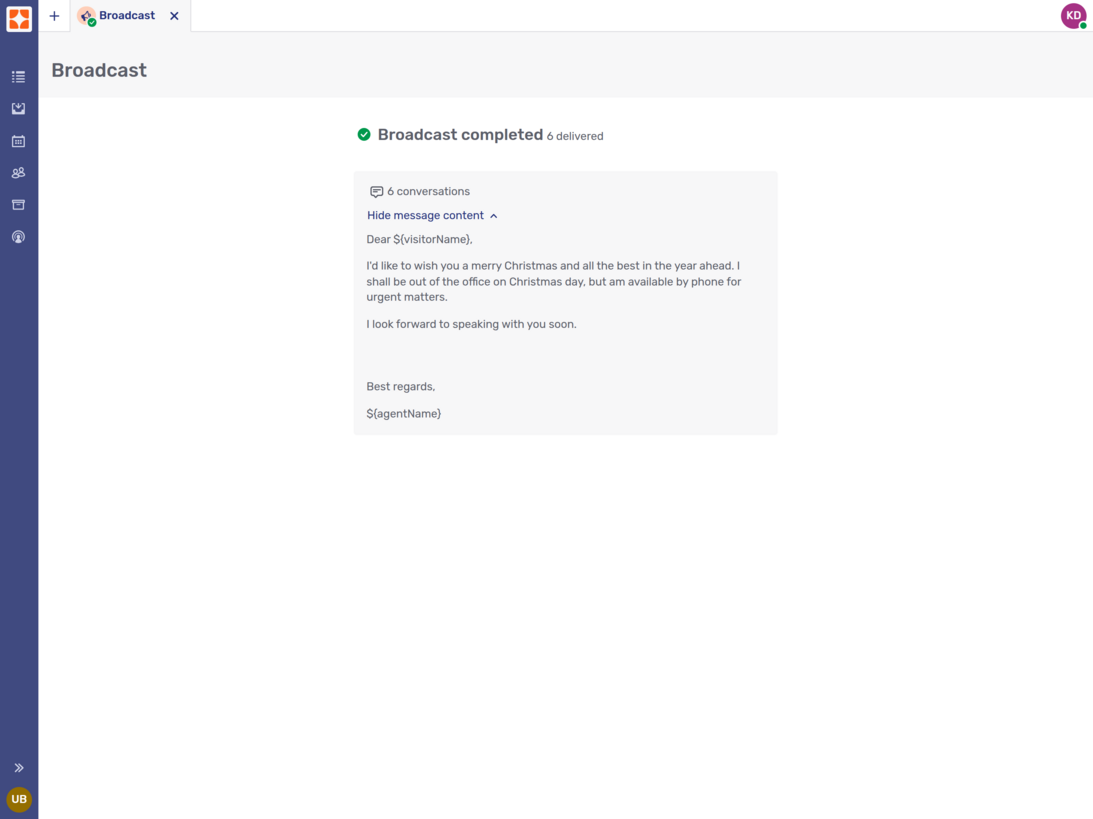Expand the sidebar with the double-arrow chevrons
This screenshot has height=819, width=1093.
click(18, 767)
